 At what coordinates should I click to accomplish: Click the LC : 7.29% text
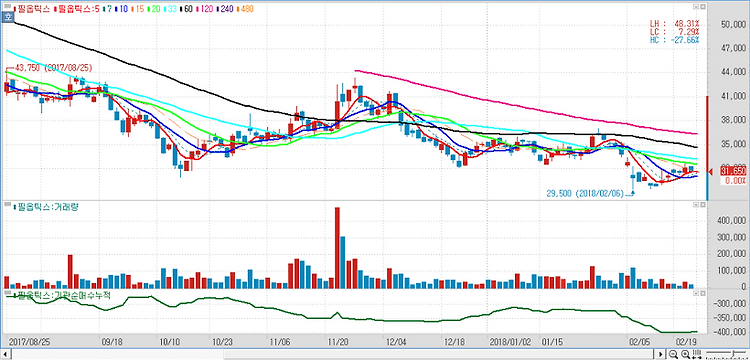click(674, 32)
